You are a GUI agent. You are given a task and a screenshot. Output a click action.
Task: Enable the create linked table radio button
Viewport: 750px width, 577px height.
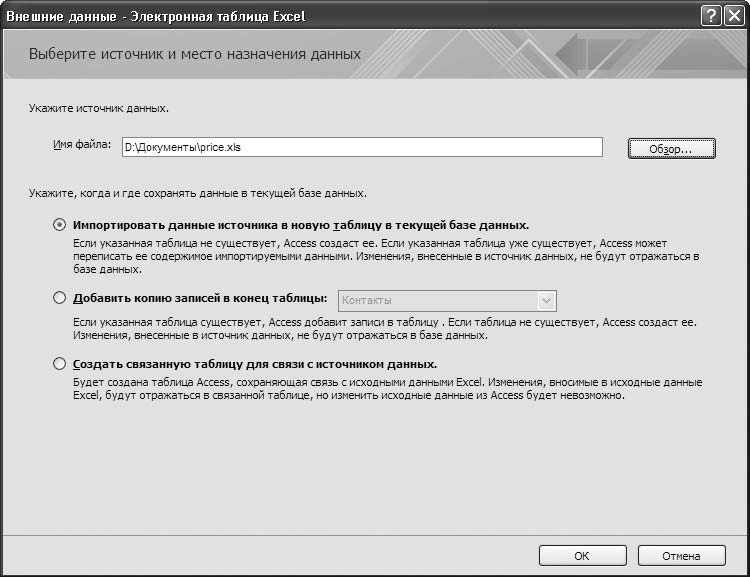(60, 364)
